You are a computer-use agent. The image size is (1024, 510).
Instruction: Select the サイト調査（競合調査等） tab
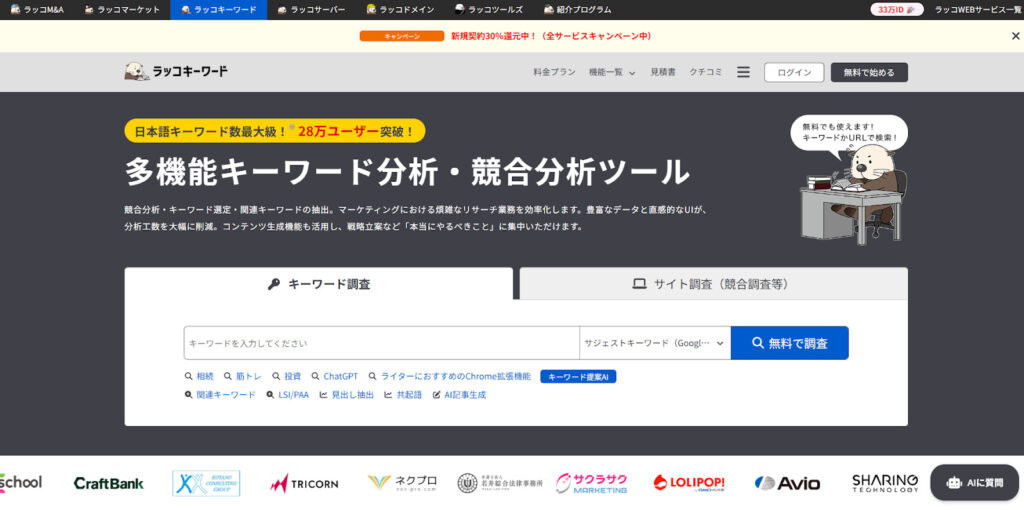714,284
